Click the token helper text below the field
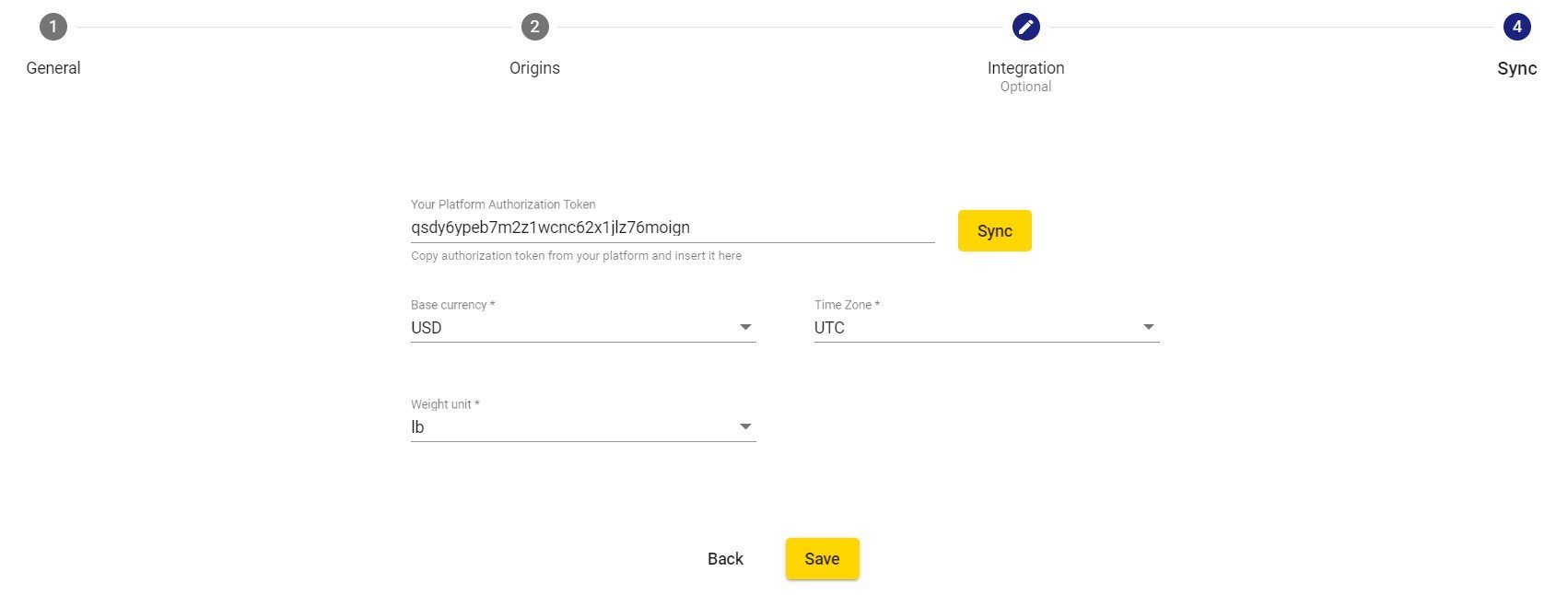 576,256
